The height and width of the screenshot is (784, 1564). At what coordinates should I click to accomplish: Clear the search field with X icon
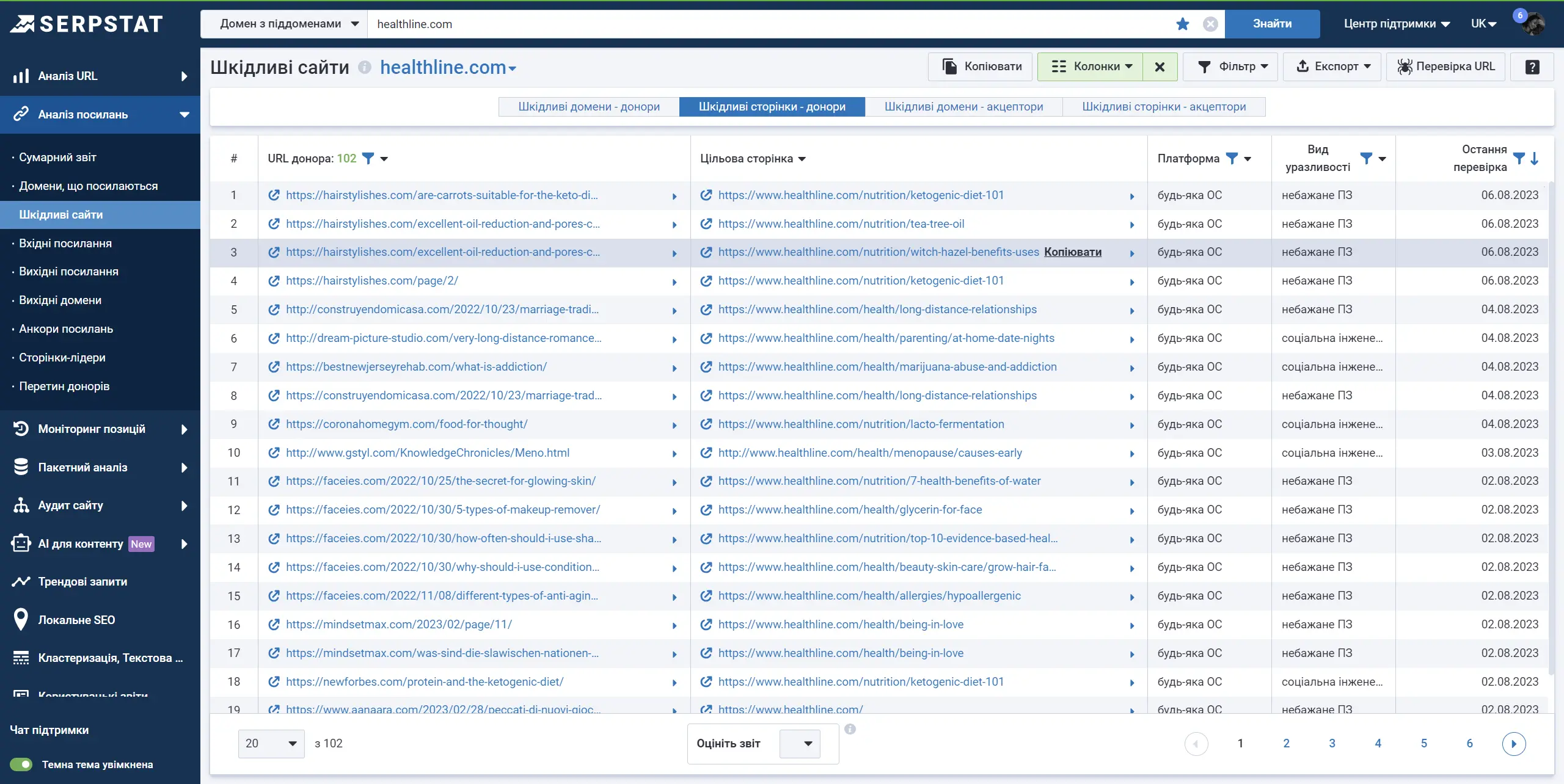pyautogui.click(x=1210, y=24)
